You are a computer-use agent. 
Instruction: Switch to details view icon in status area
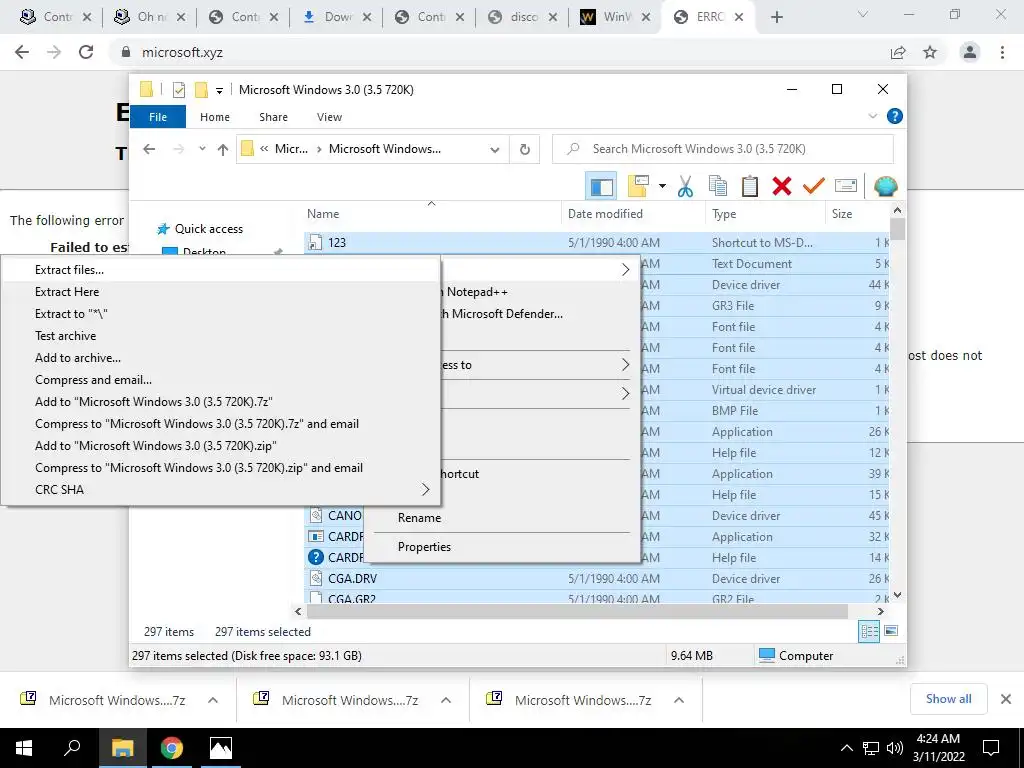pos(869,631)
